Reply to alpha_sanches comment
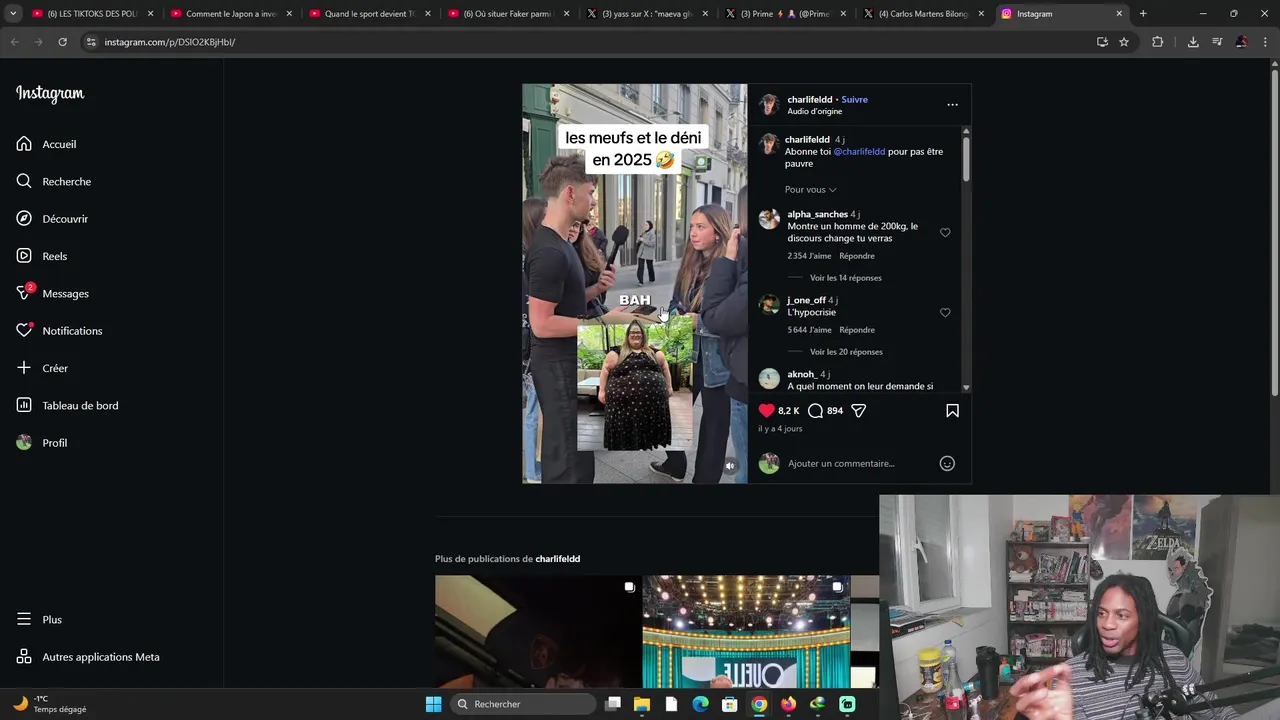 click(x=857, y=256)
